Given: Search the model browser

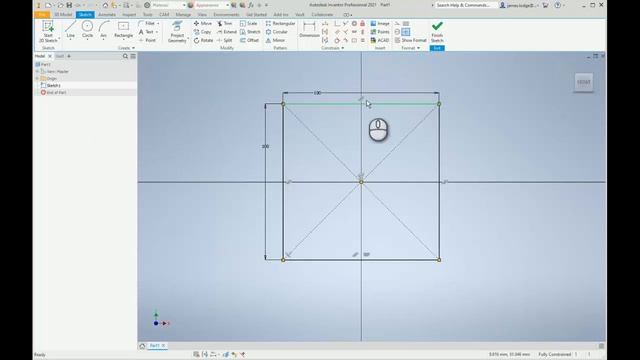Looking at the screenshot, I should (125, 56).
